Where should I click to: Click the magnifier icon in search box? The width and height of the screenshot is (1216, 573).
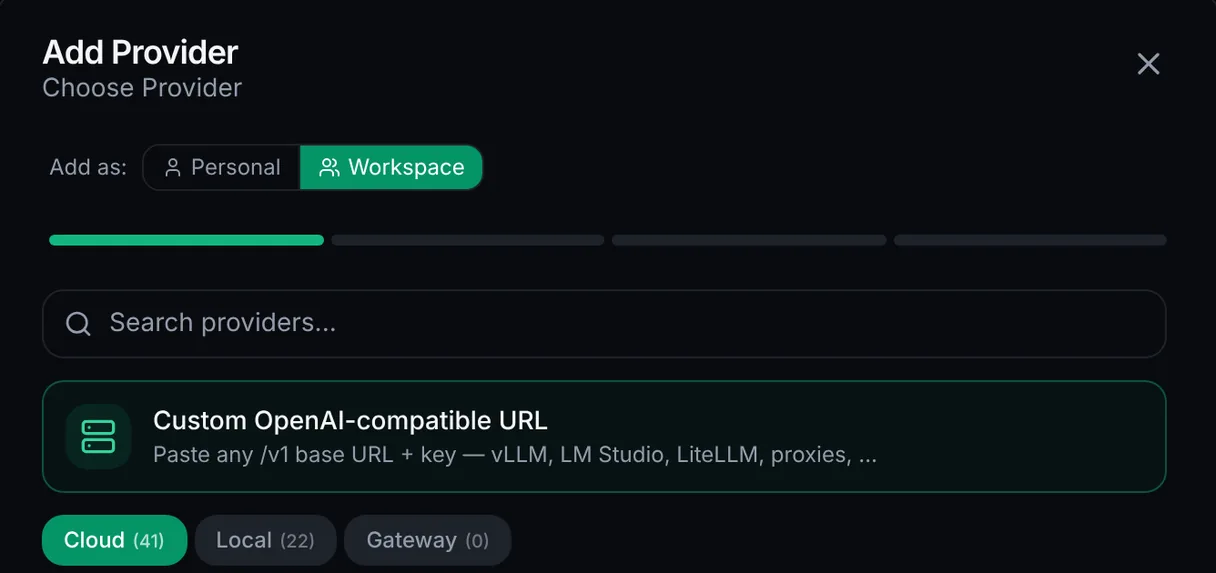[x=78, y=323]
